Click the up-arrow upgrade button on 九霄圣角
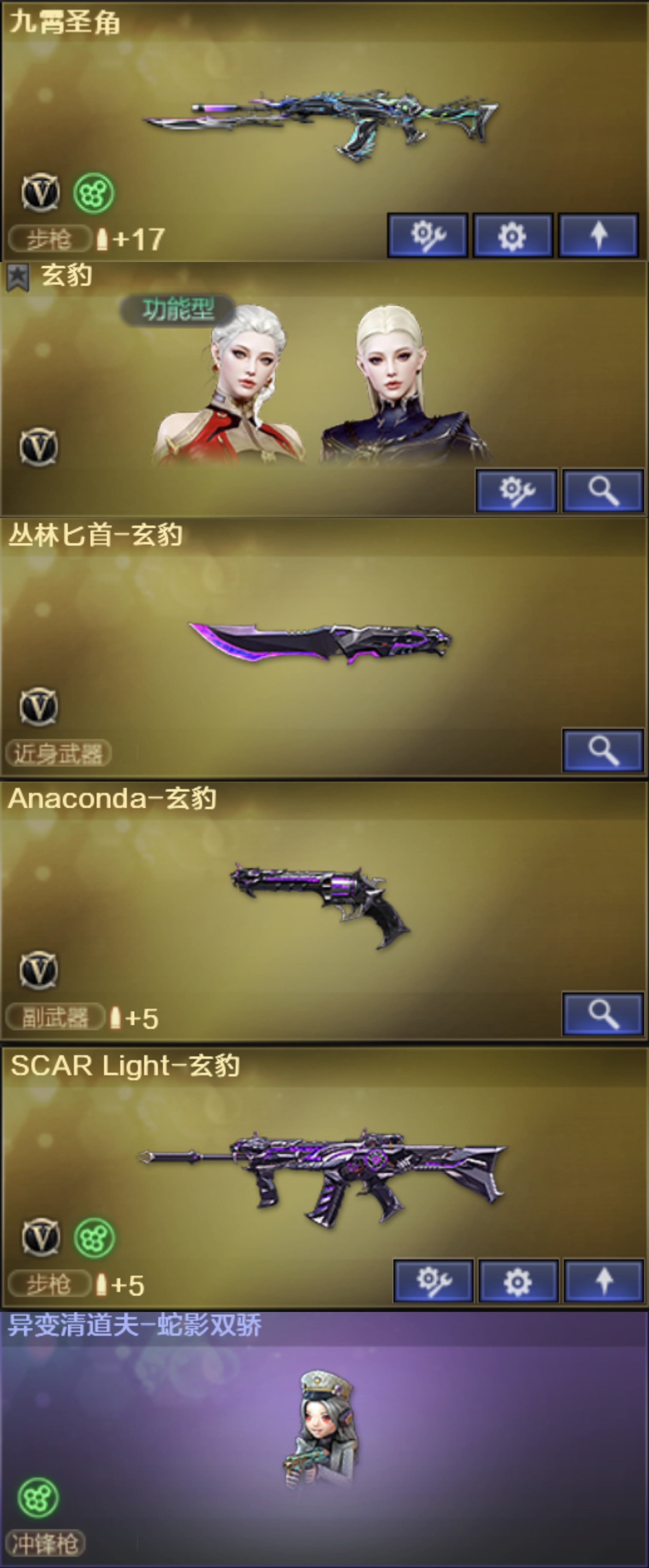Viewport: 649px width, 1568px height. (x=599, y=235)
